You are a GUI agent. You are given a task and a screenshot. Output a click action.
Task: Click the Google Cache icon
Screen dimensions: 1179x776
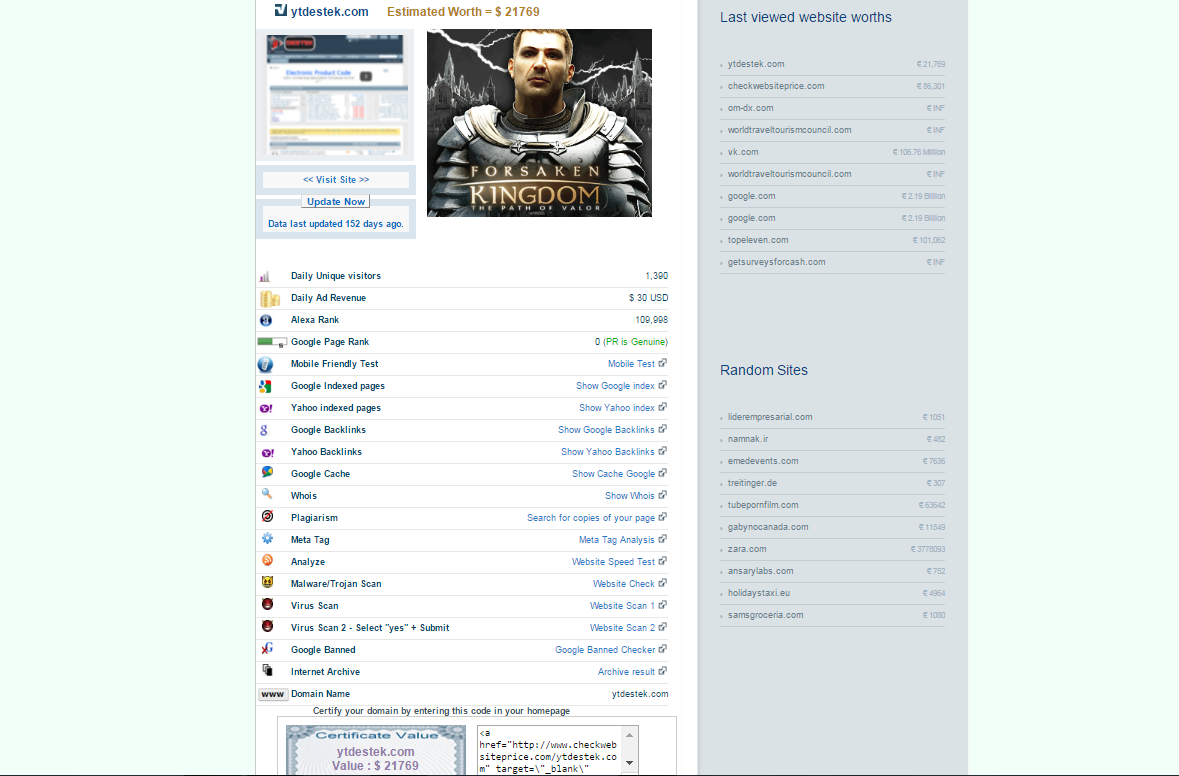click(x=267, y=472)
